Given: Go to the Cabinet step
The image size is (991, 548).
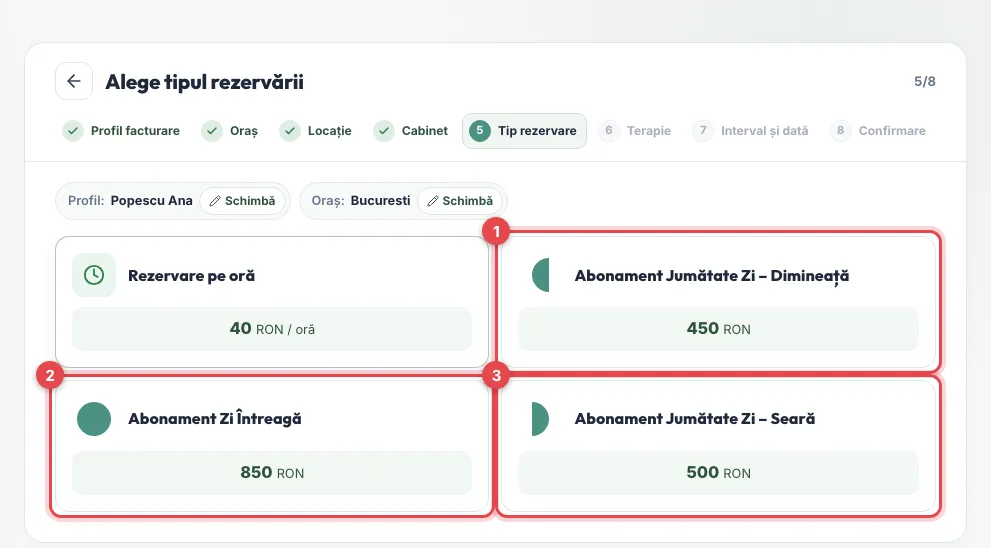Looking at the screenshot, I should point(411,131).
